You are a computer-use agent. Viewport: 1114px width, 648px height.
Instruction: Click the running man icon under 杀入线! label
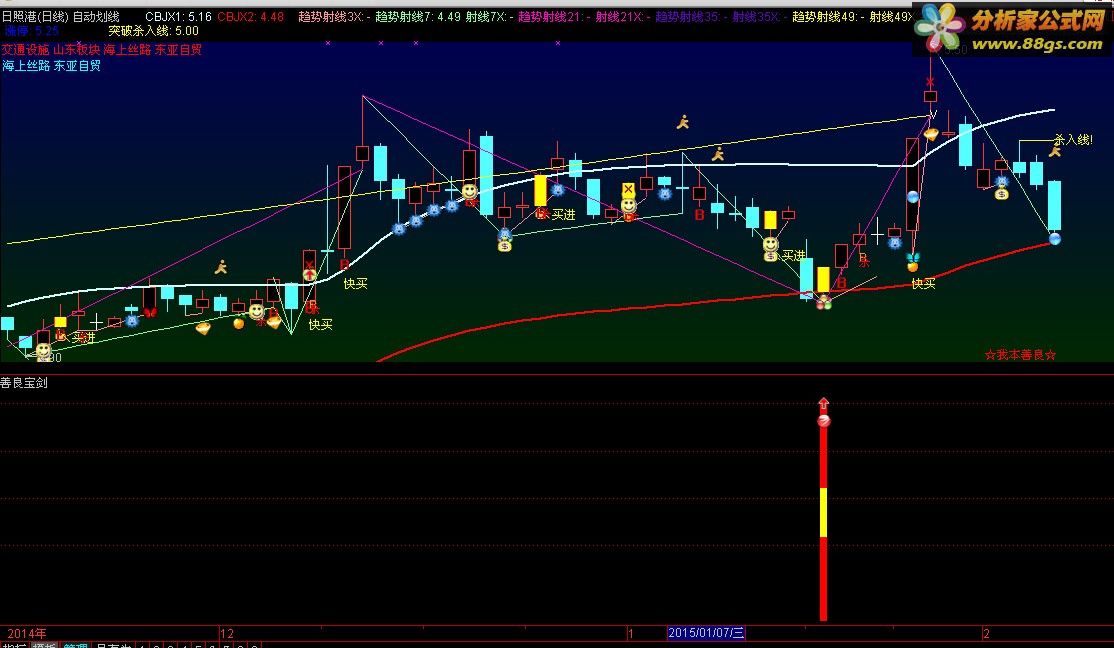(1055, 150)
